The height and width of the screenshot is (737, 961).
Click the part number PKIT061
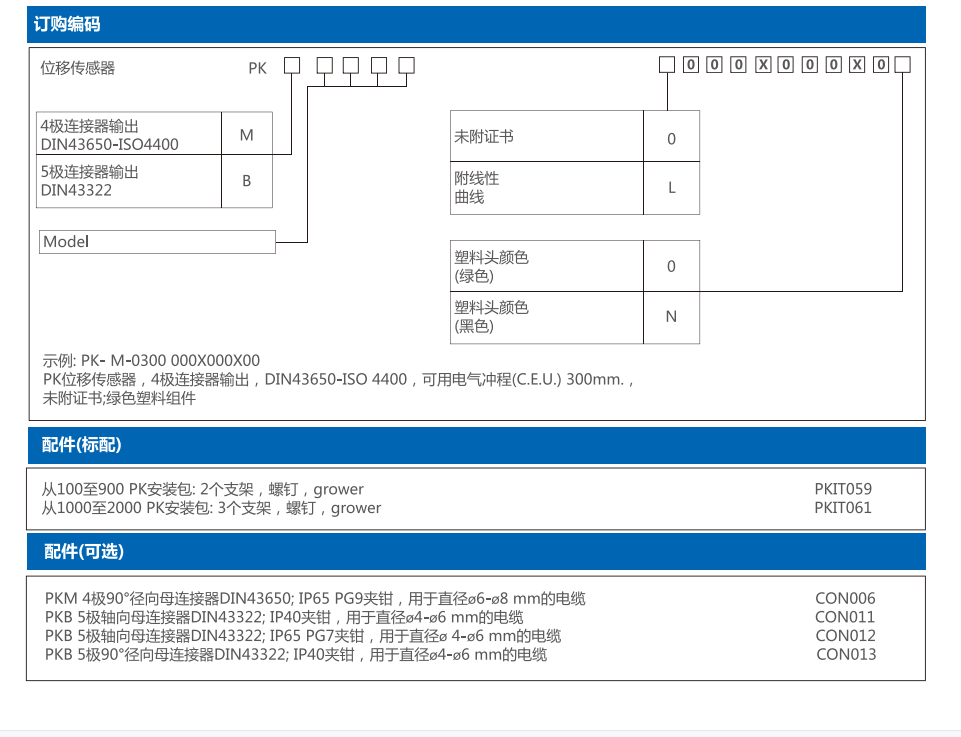(x=843, y=508)
